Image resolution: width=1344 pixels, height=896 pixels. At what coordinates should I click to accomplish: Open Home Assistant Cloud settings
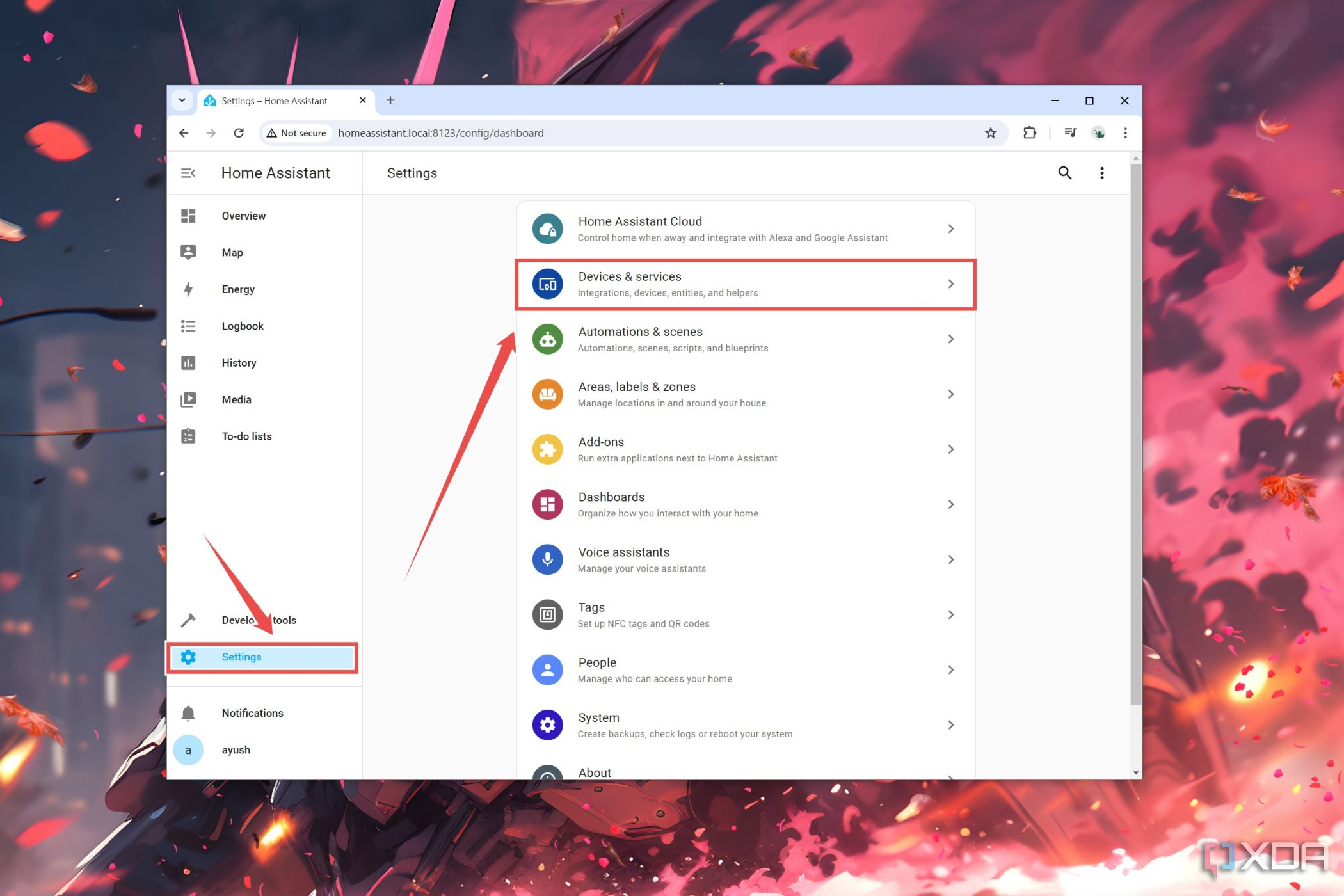point(741,228)
